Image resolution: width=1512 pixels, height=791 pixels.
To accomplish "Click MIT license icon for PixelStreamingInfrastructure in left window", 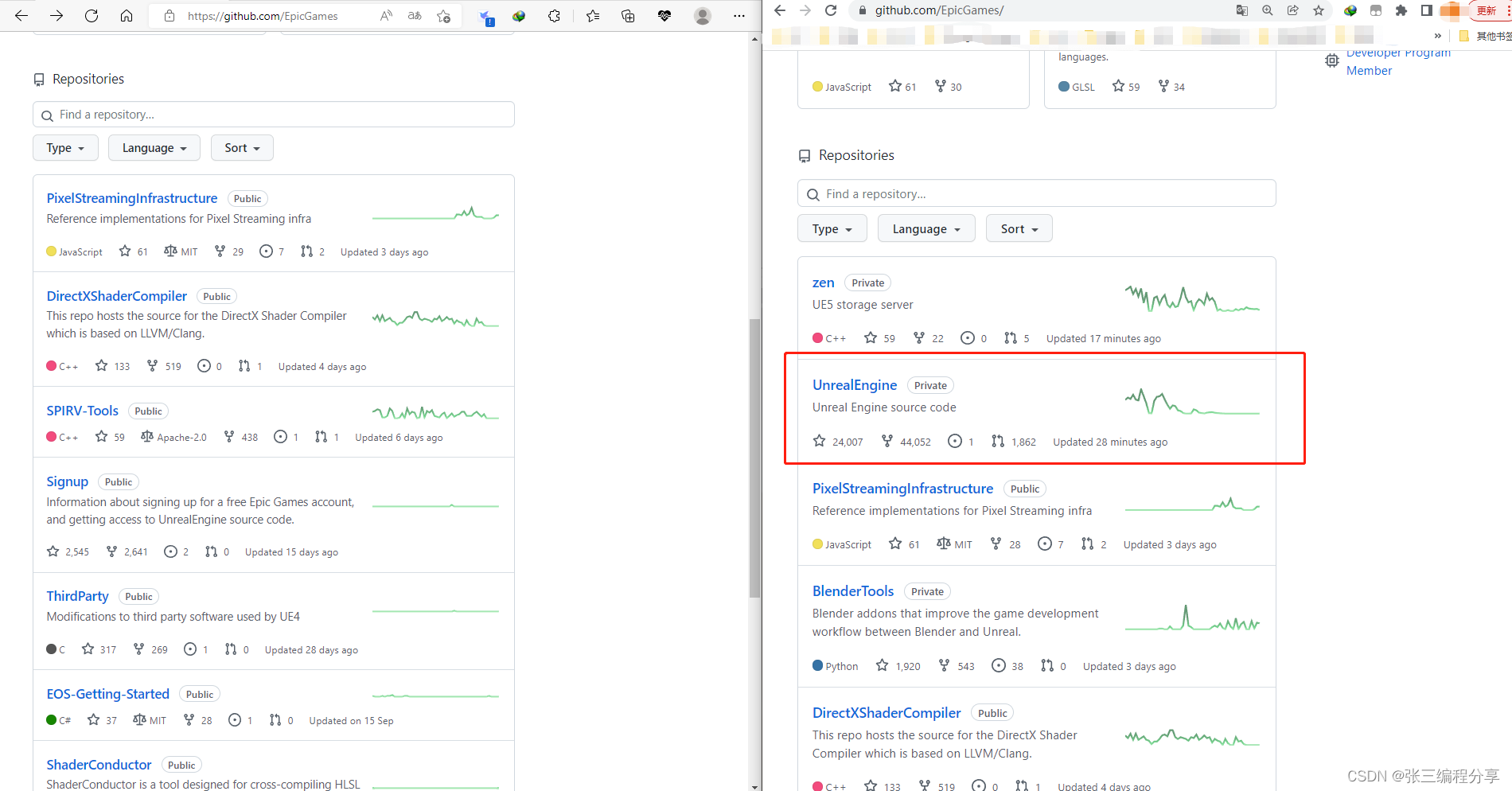I will pyautogui.click(x=170, y=251).
